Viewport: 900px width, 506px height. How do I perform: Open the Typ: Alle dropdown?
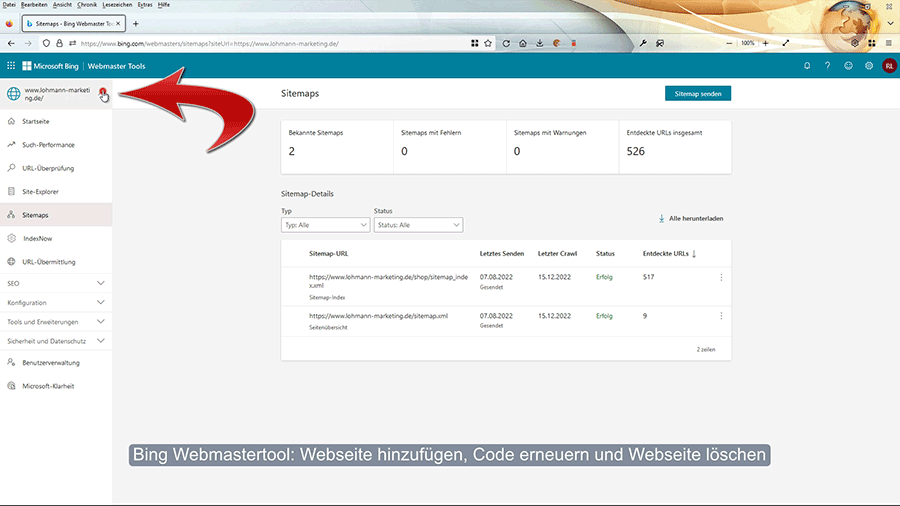point(325,225)
